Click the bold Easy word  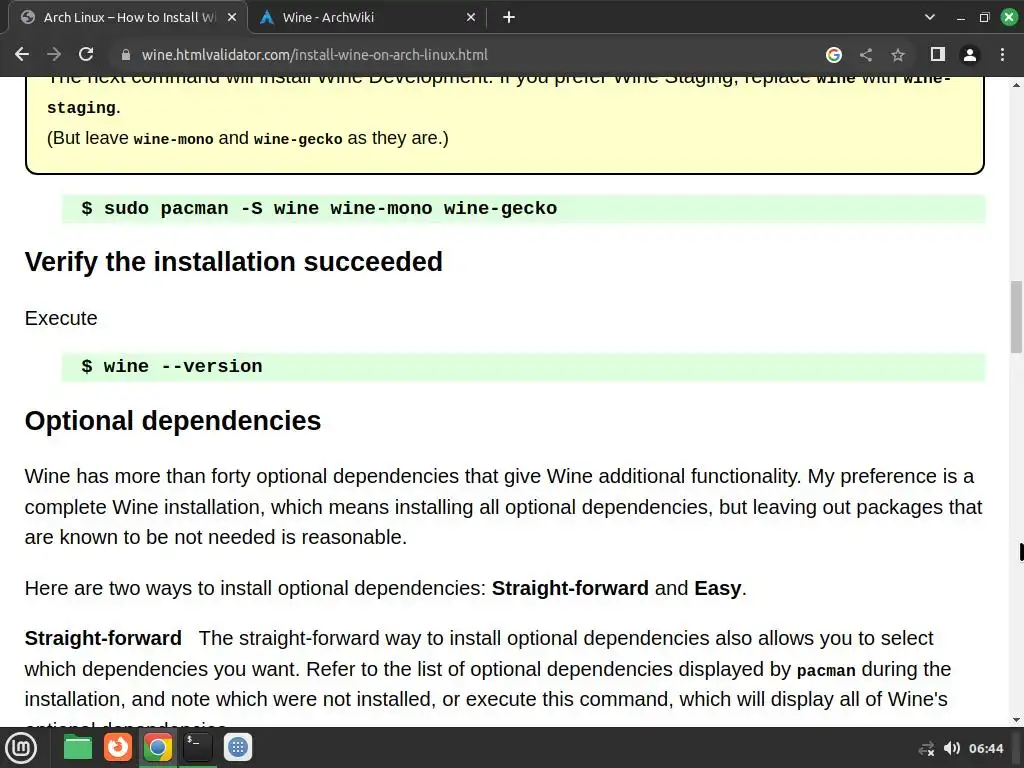pos(718,588)
